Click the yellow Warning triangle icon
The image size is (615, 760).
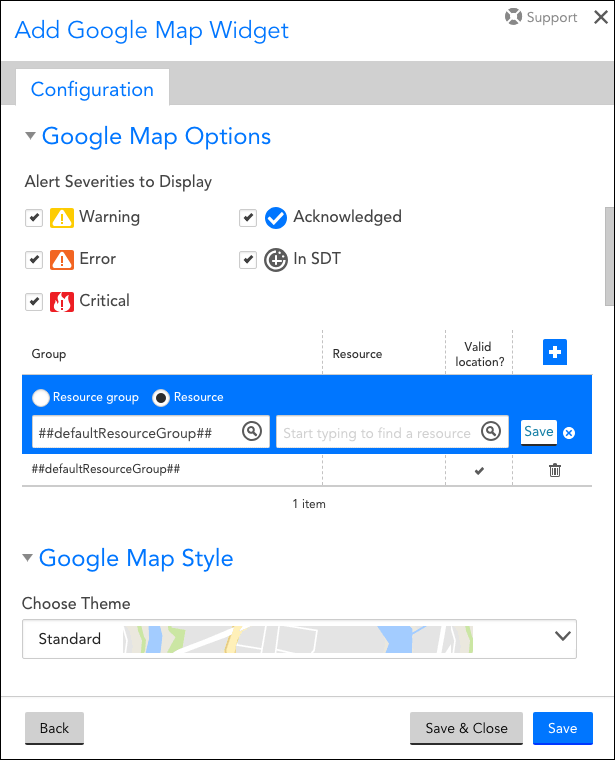point(62,218)
